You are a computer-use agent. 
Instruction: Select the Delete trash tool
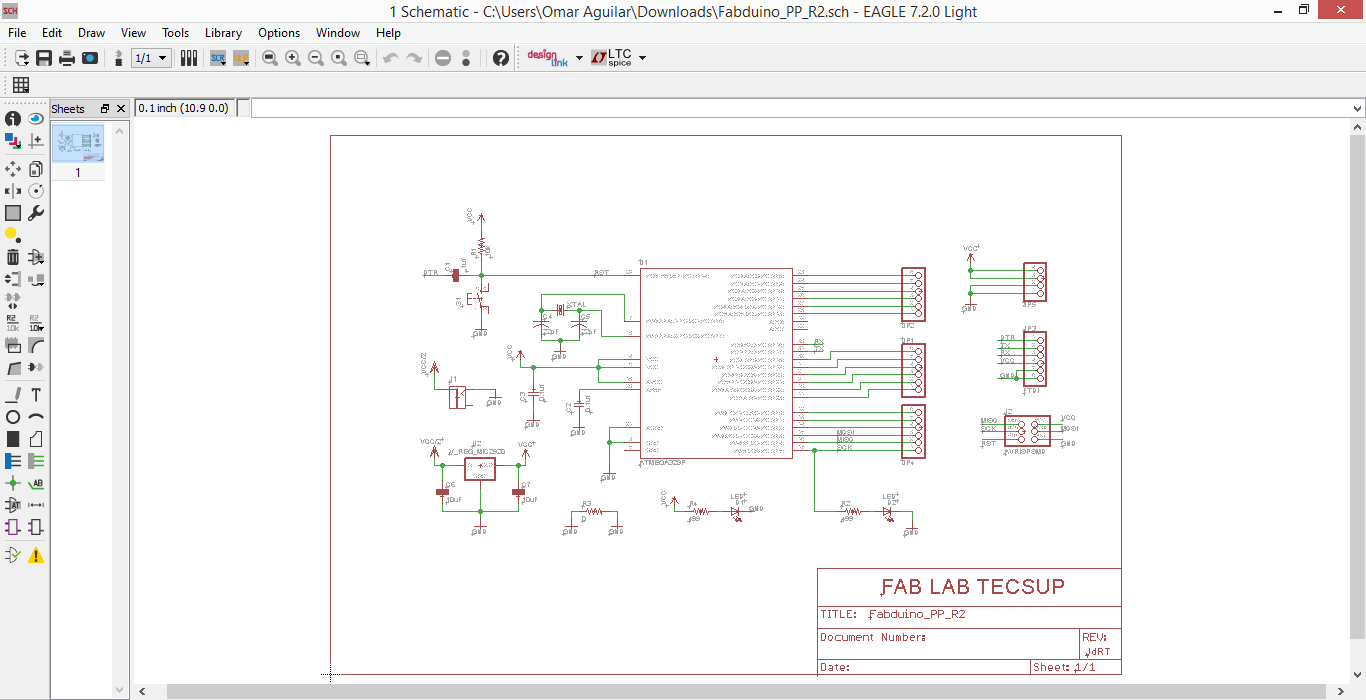pos(13,257)
